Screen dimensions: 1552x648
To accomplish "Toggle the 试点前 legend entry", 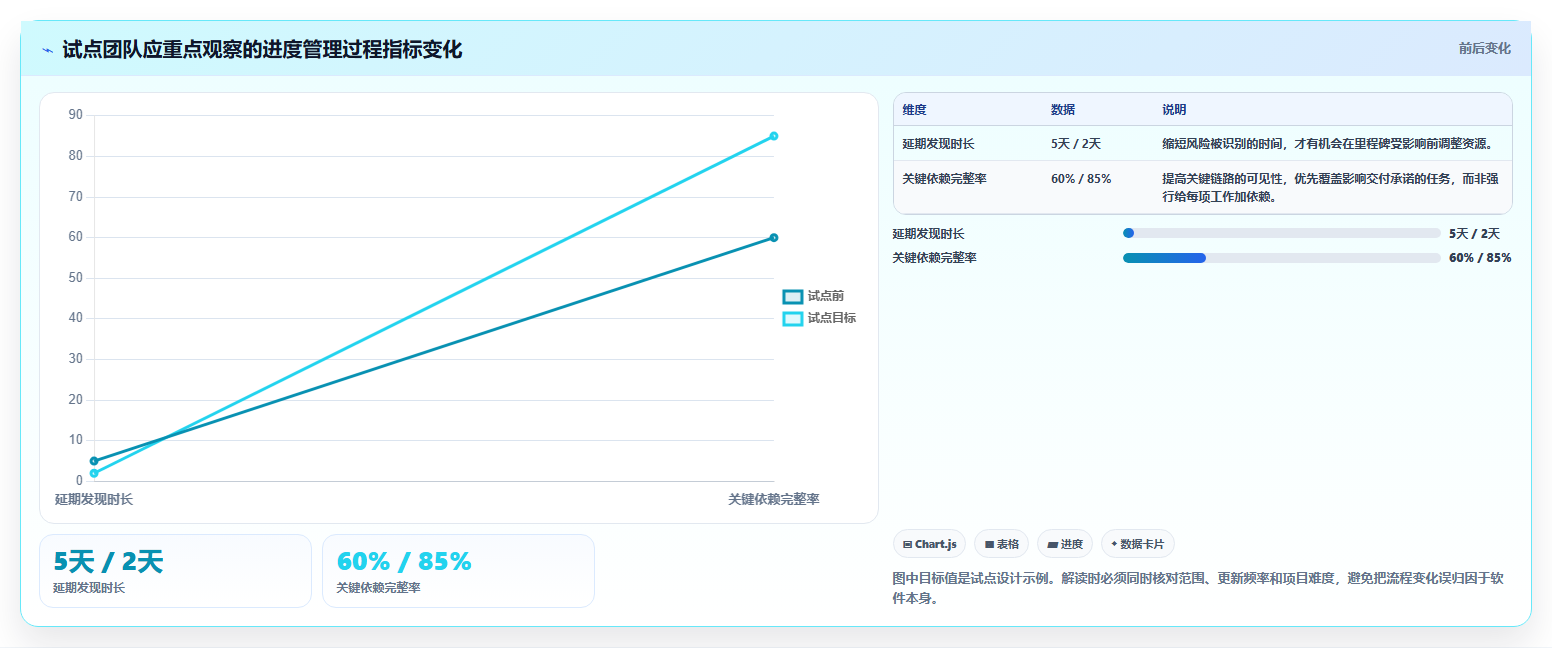I will click(814, 296).
